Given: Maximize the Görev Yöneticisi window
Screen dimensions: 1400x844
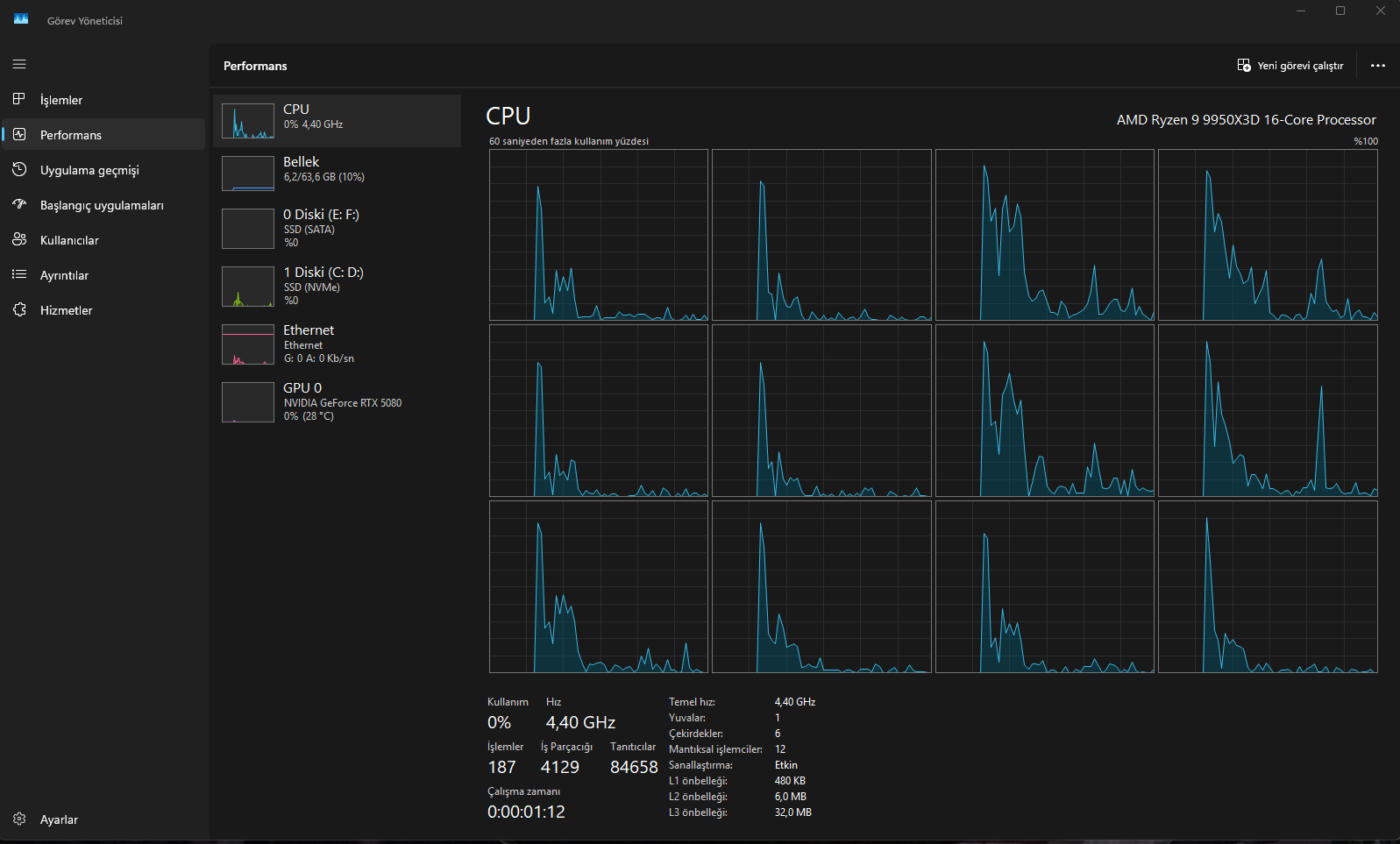Looking at the screenshot, I should [x=1340, y=11].
